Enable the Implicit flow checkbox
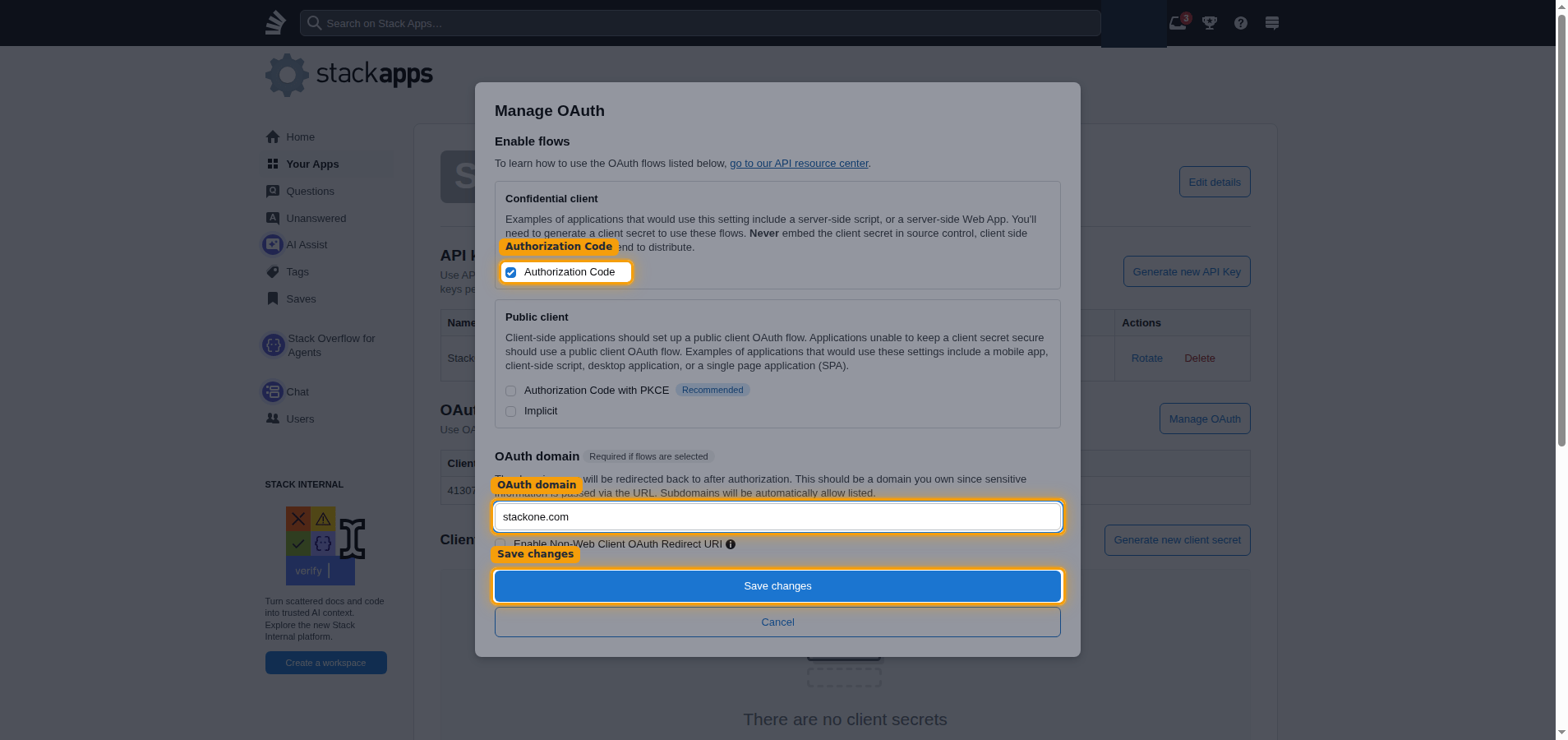 (x=511, y=411)
